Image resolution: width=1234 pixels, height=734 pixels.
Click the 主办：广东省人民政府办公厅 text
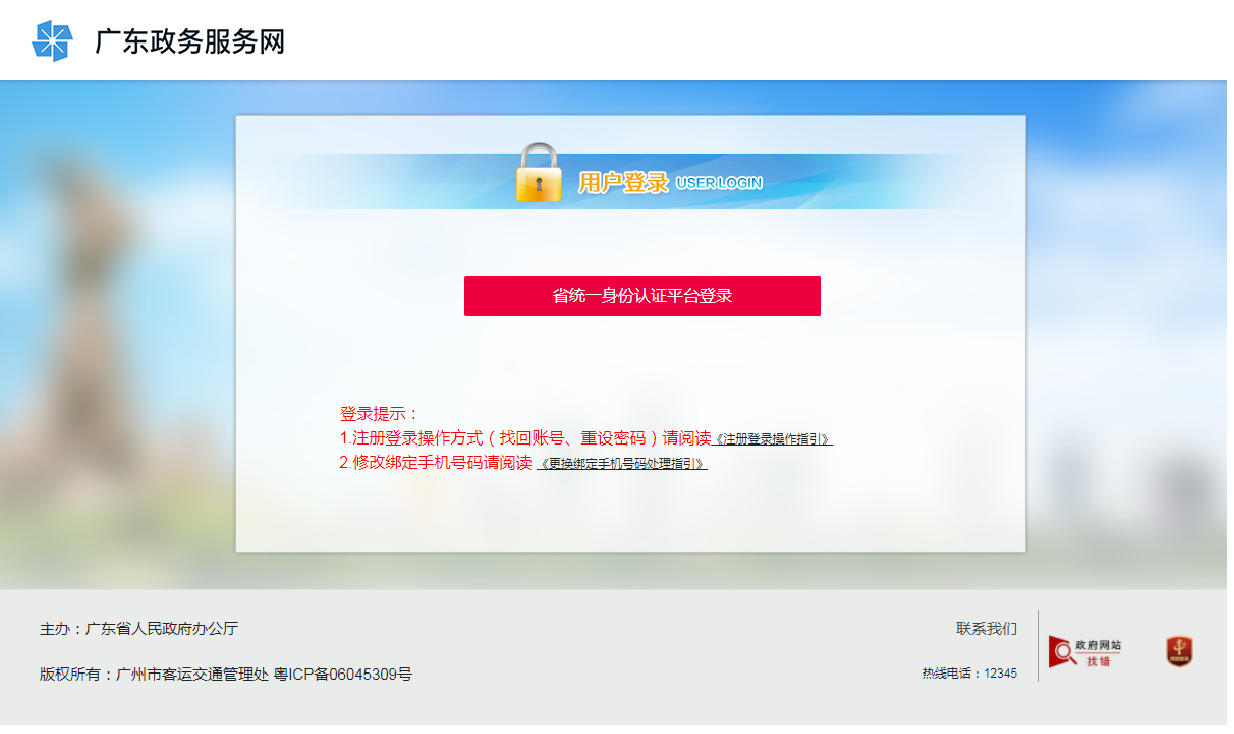click(x=139, y=629)
